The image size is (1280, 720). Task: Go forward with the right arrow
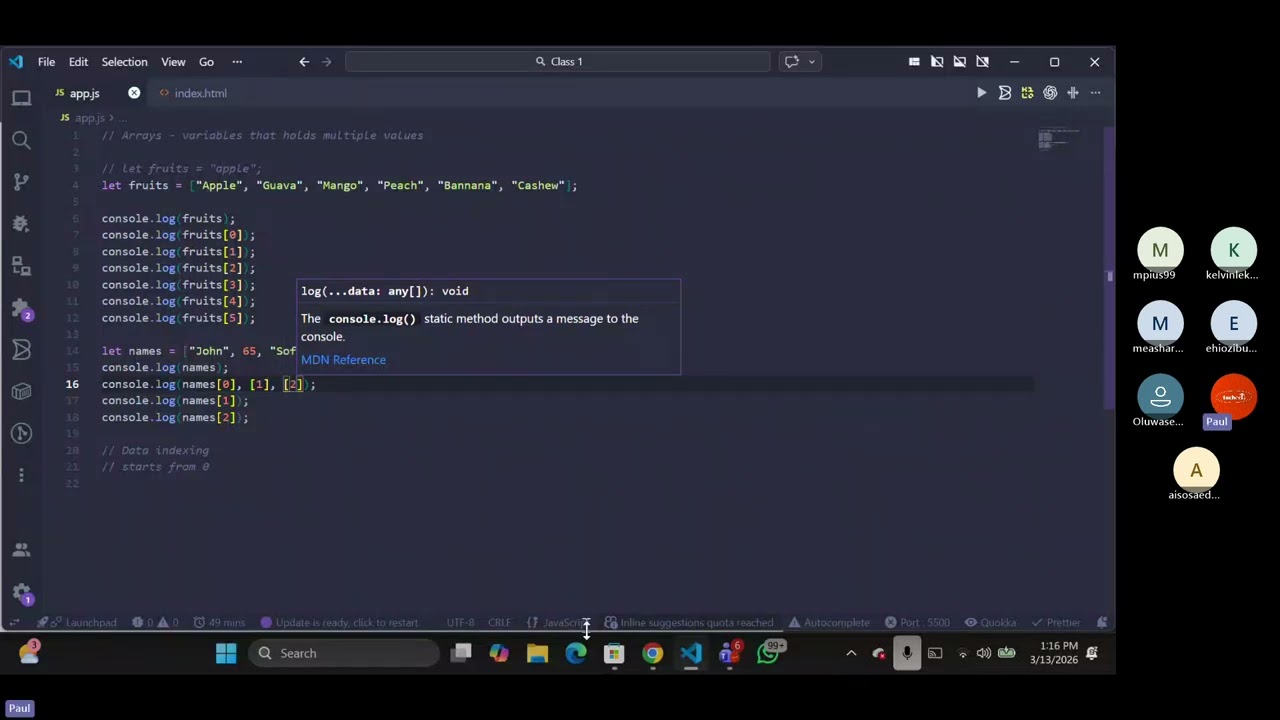[x=326, y=62]
